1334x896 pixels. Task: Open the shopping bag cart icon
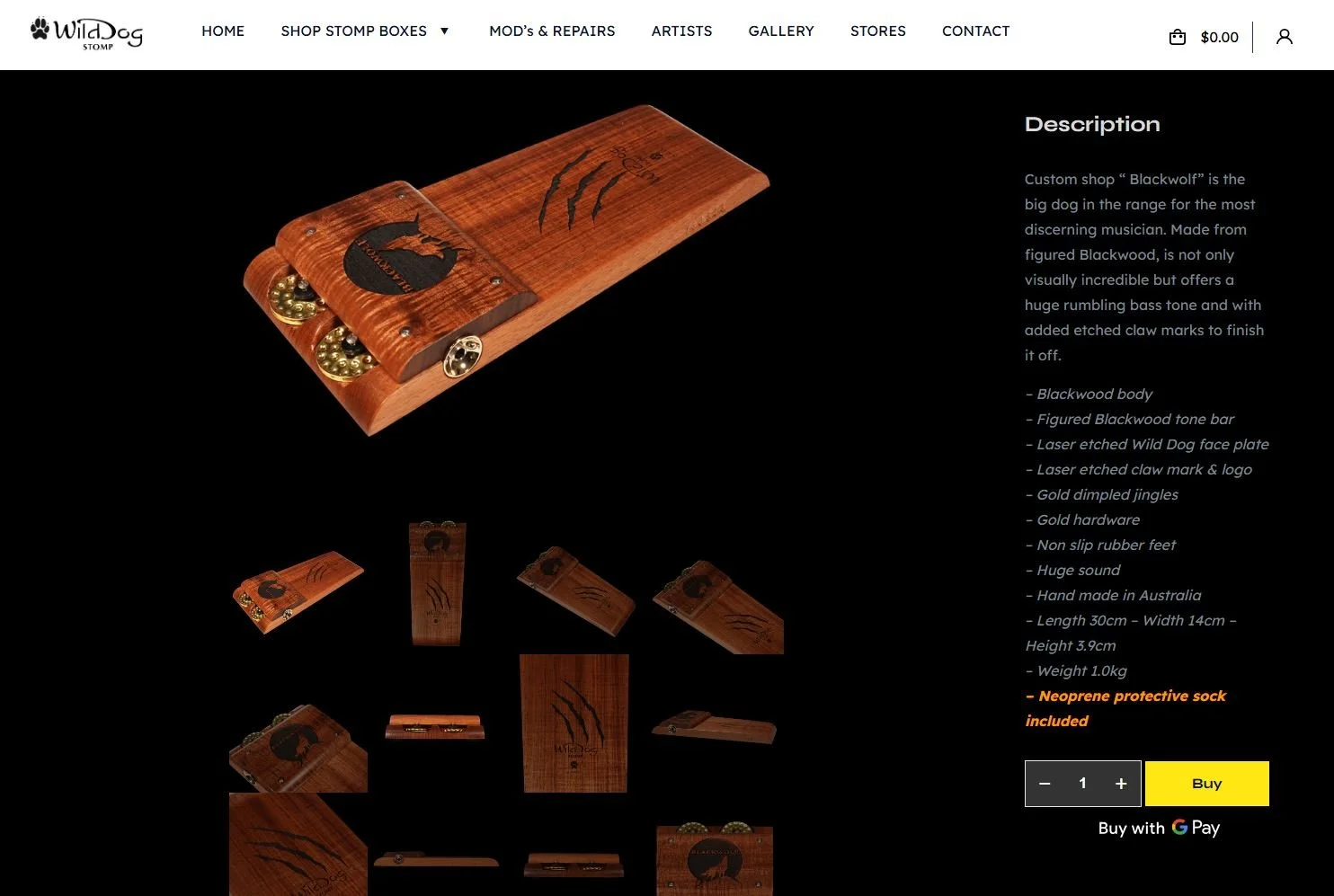coord(1178,37)
